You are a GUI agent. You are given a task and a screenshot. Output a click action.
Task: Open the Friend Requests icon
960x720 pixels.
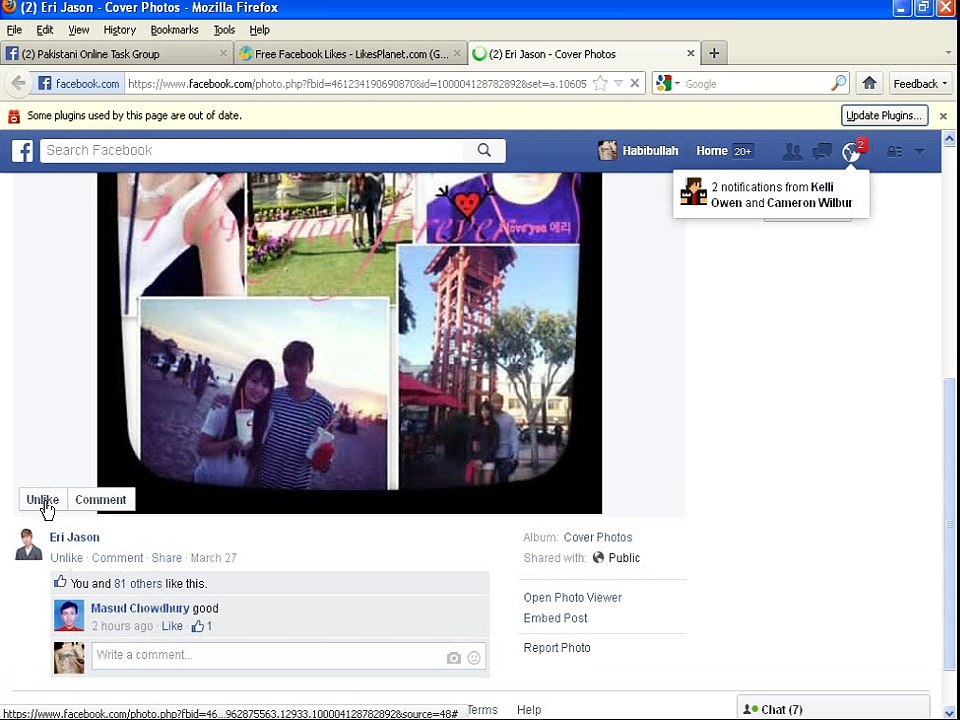pyautogui.click(x=792, y=151)
